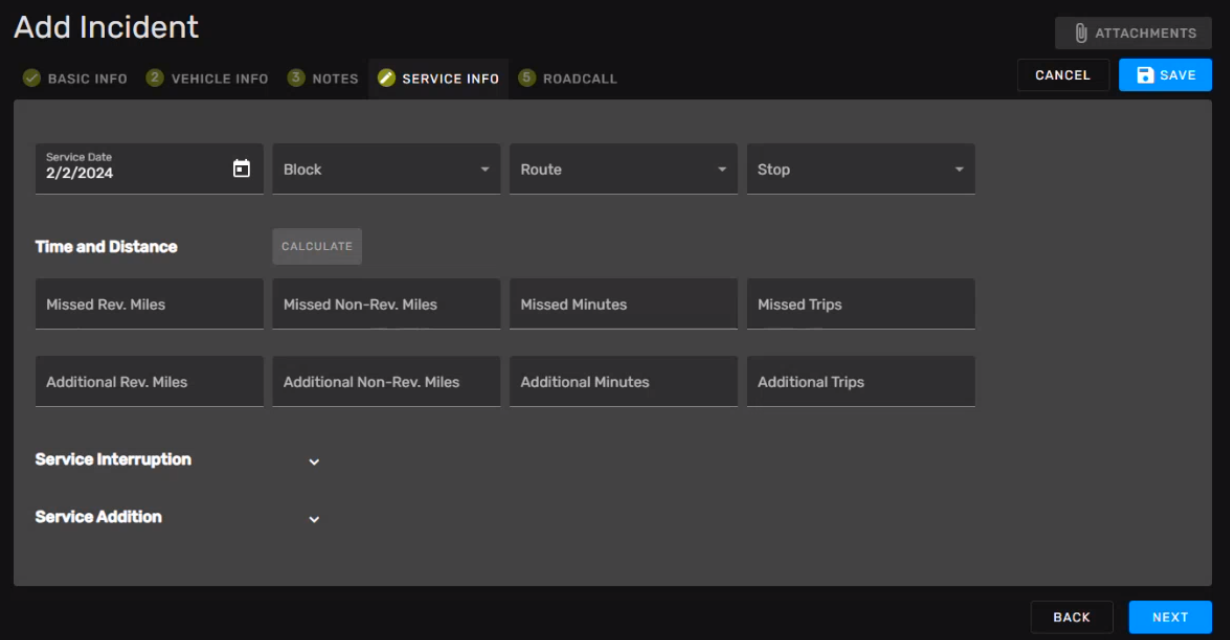Focus the Missed Rev. Miles field
This screenshot has height=640, width=1230.
point(149,304)
